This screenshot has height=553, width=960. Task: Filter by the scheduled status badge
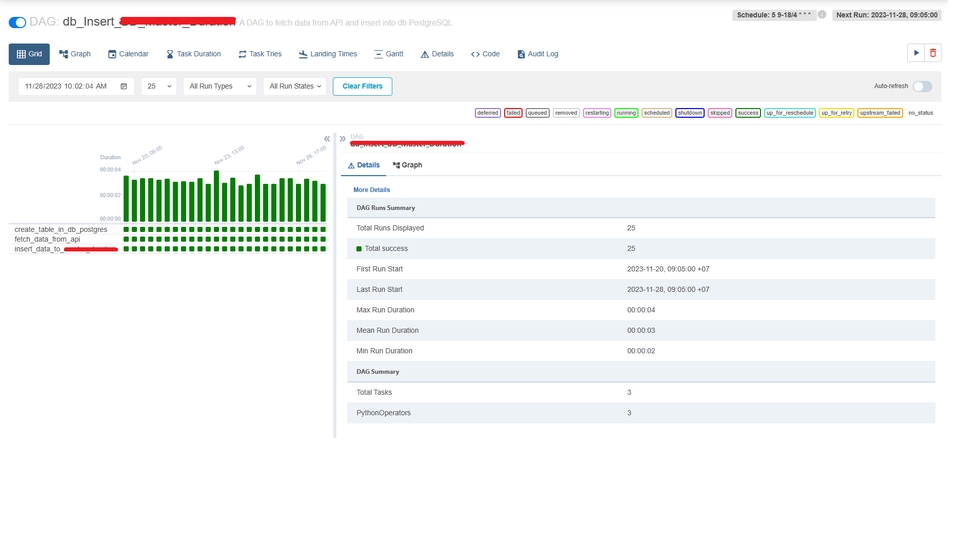656,113
